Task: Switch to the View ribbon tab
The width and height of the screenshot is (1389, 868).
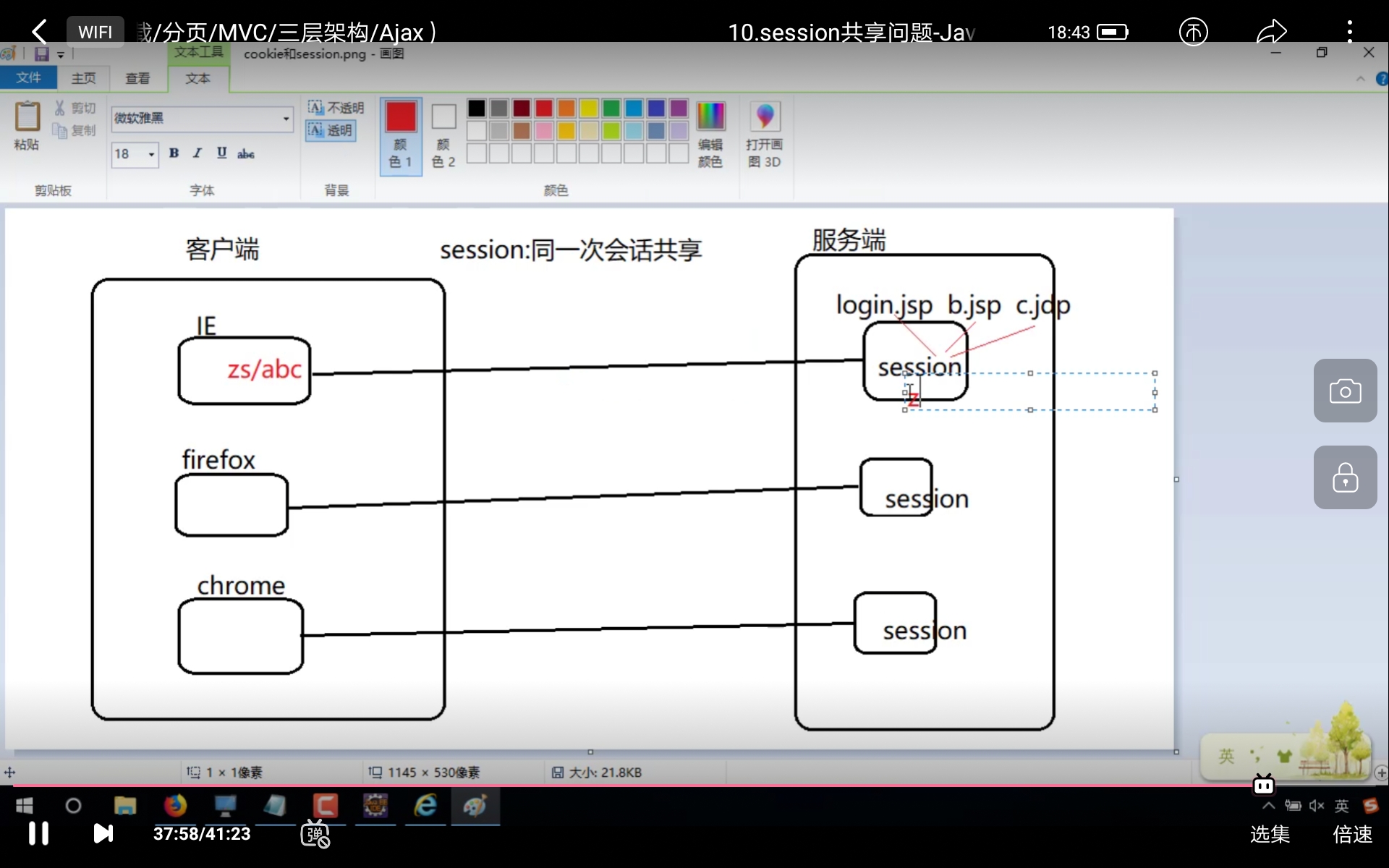Action: (137, 78)
